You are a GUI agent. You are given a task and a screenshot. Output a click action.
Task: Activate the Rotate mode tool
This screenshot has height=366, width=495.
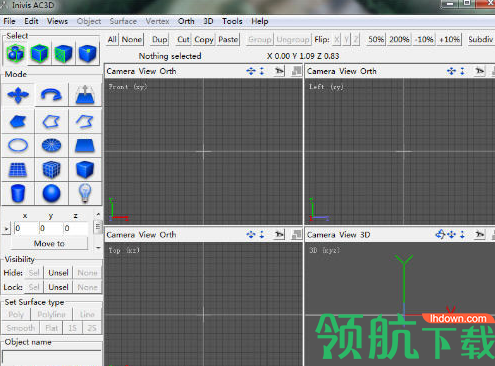point(51,95)
